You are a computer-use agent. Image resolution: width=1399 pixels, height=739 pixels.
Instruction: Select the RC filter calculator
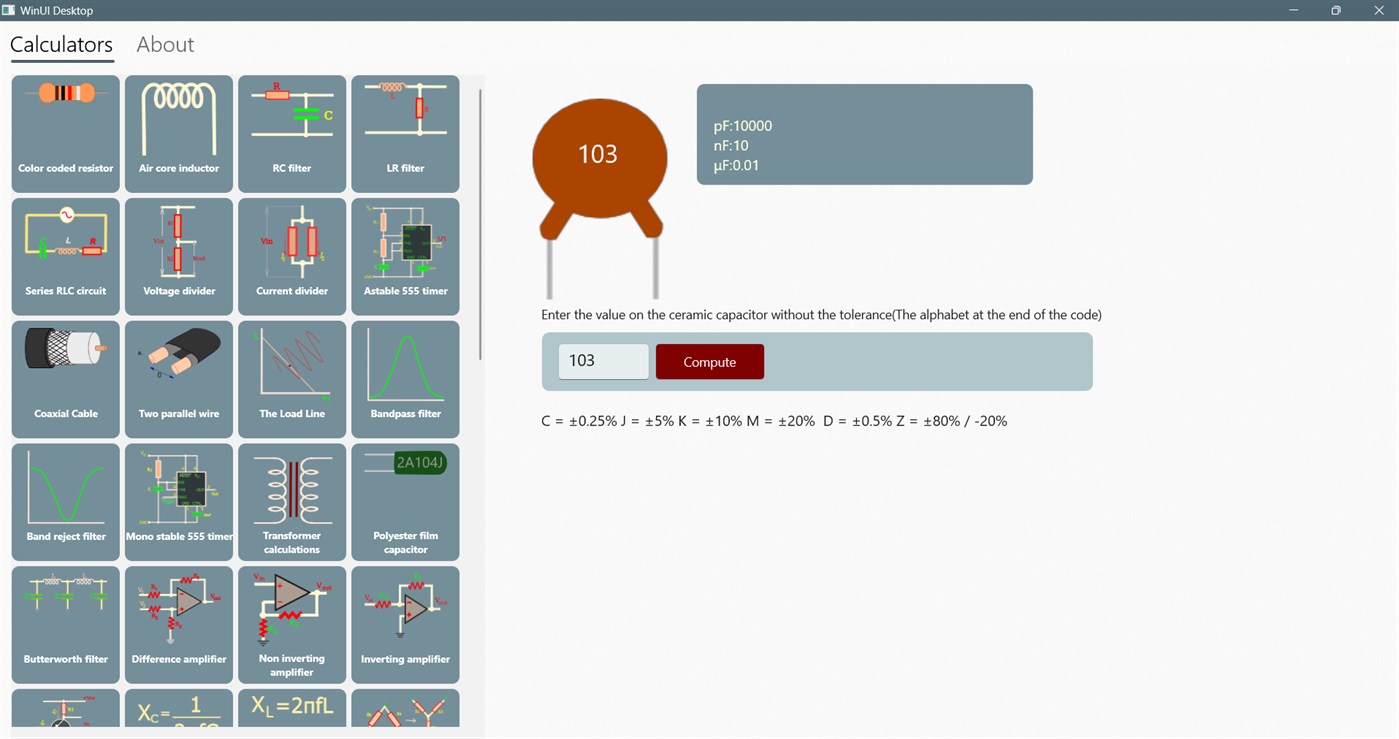[291, 133]
